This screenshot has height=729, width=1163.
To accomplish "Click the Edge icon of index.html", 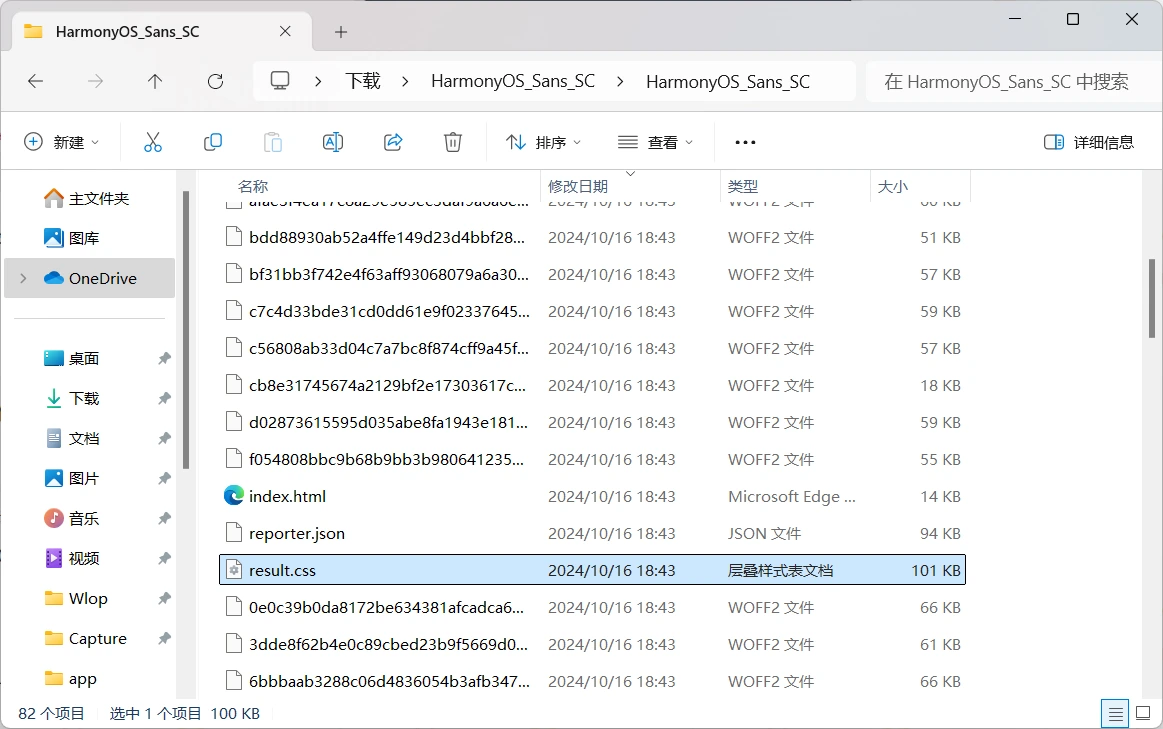I will tap(234, 495).
